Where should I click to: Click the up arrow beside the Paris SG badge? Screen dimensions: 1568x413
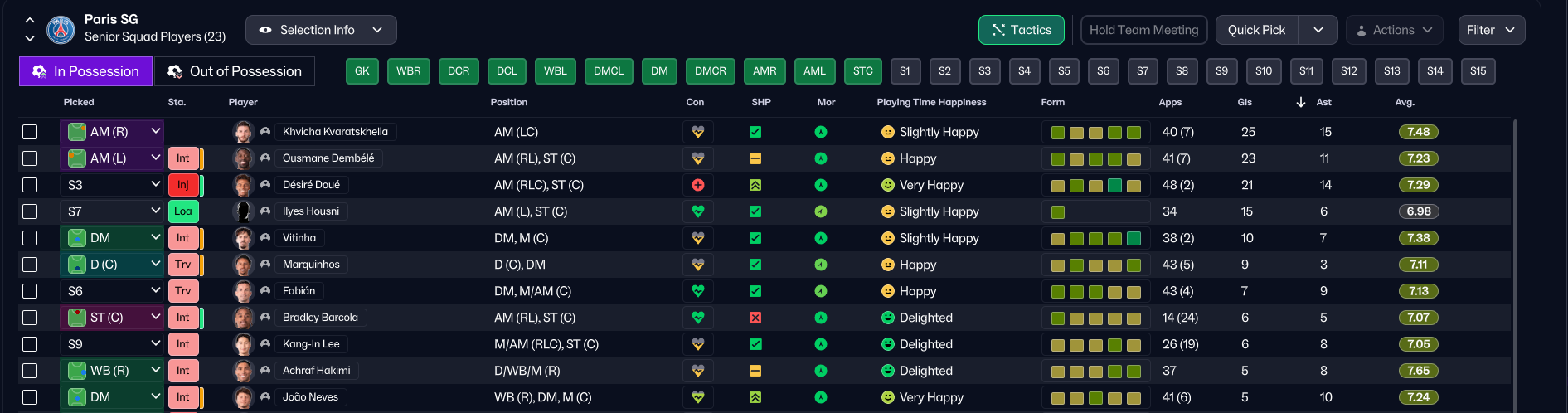coord(30,20)
